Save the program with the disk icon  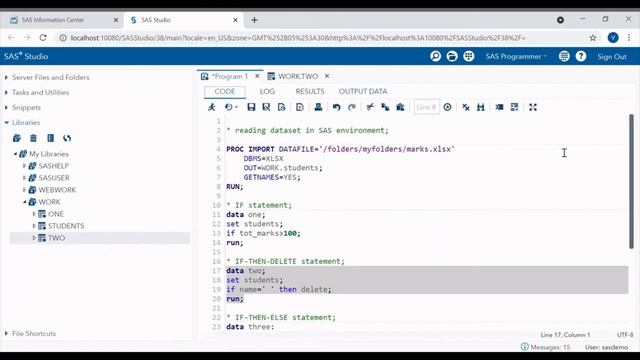pos(251,107)
